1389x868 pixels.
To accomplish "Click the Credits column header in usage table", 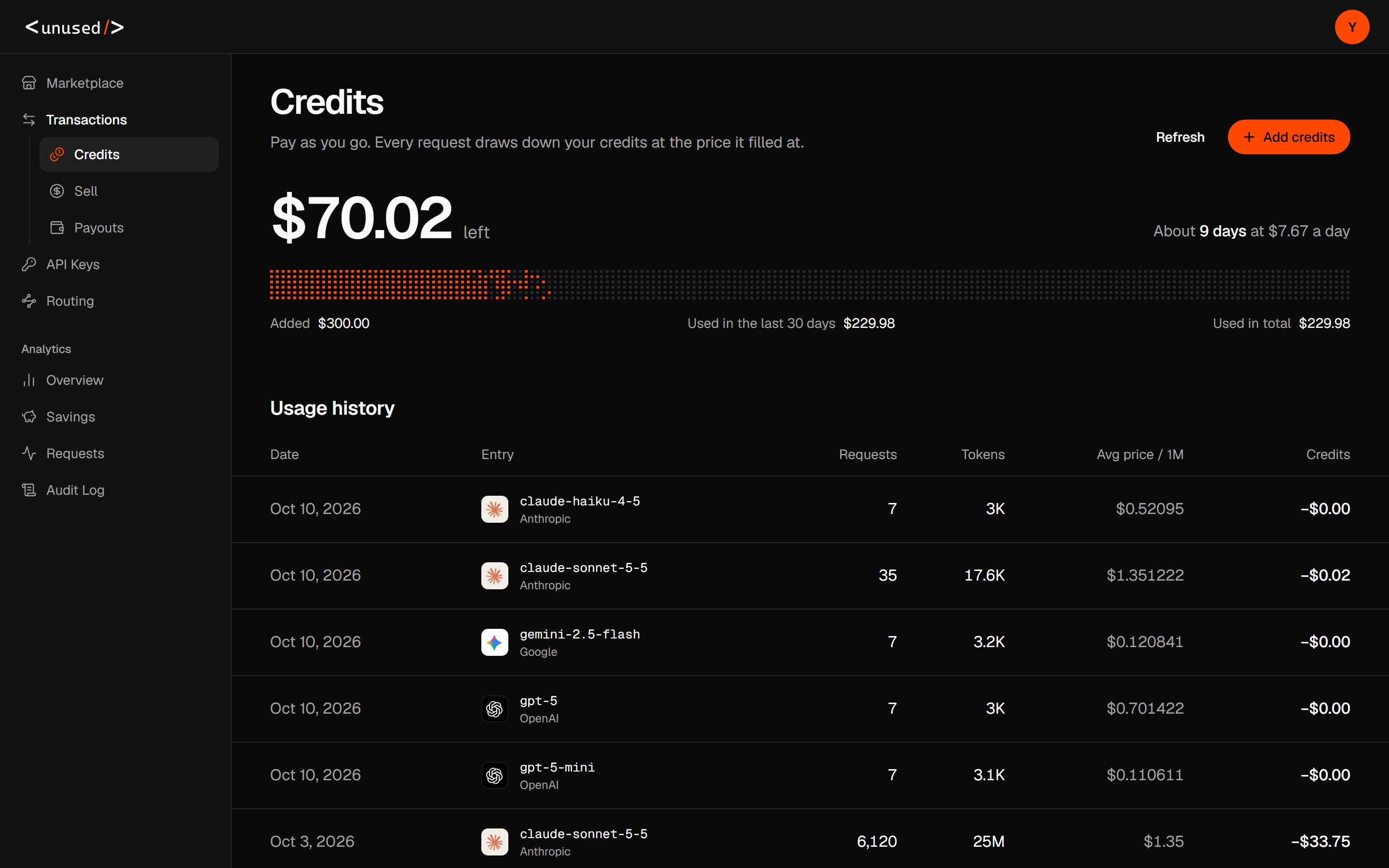I will (1328, 455).
